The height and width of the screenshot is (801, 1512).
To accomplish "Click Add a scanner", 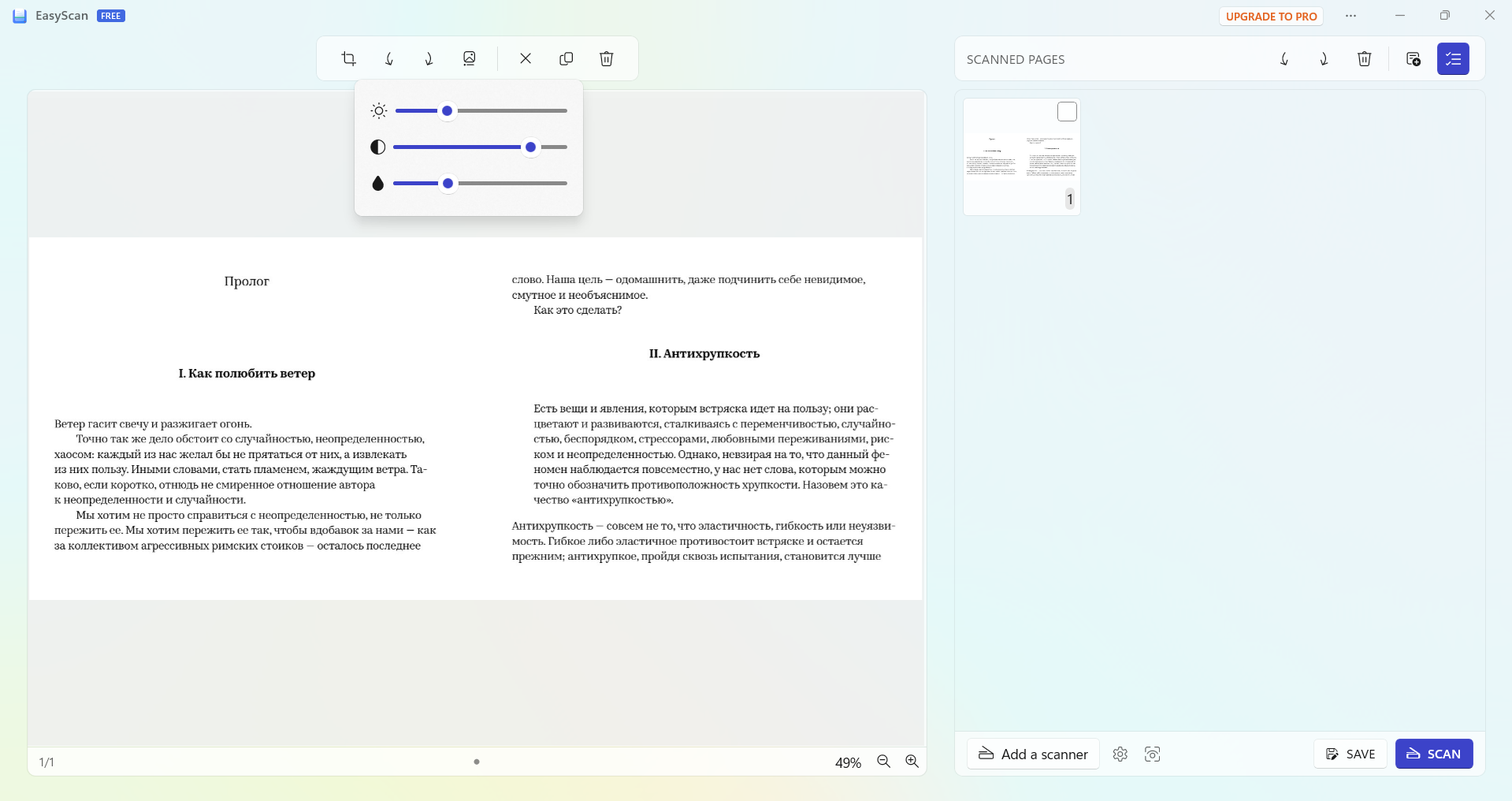I will coord(1033,754).
